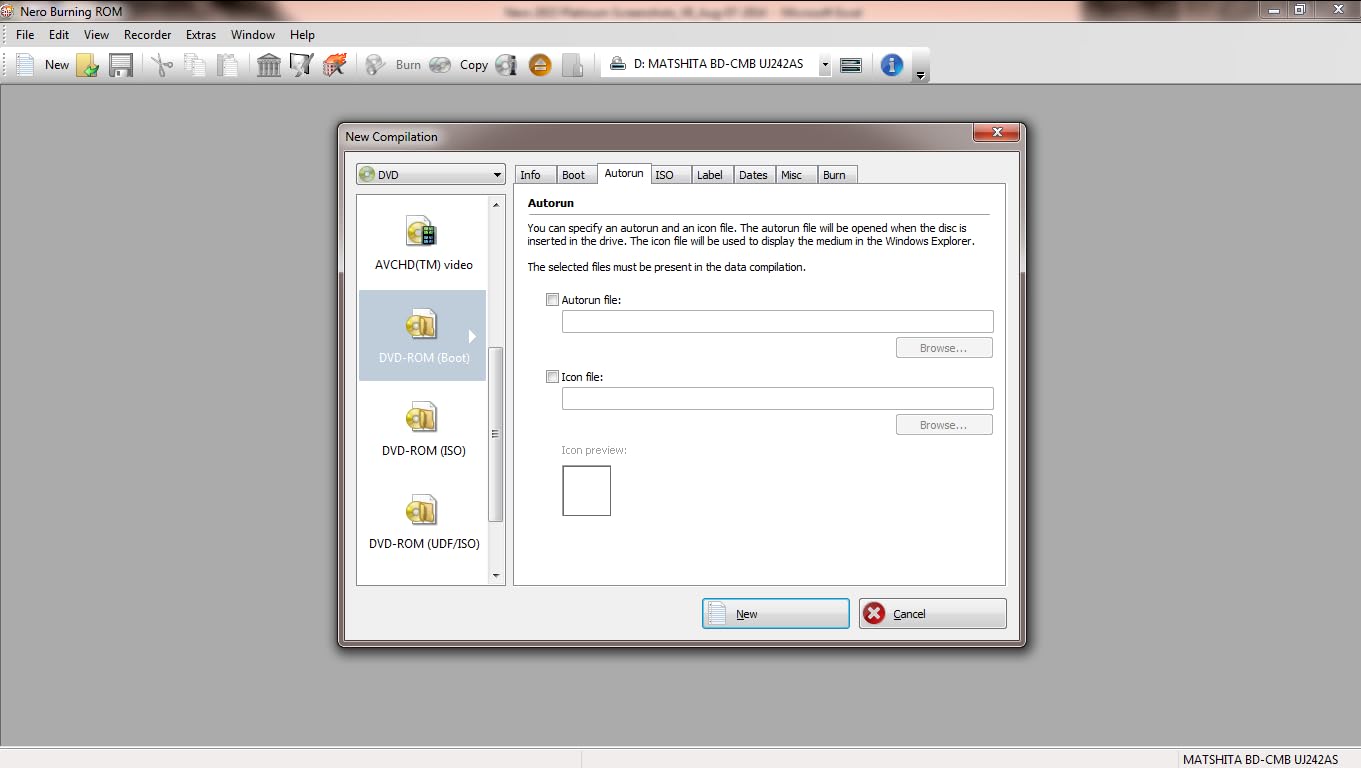The width and height of the screenshot is (1361, 769).
Task: Click the toolbar icon left of the flaming building
Action: pos(301,65)
